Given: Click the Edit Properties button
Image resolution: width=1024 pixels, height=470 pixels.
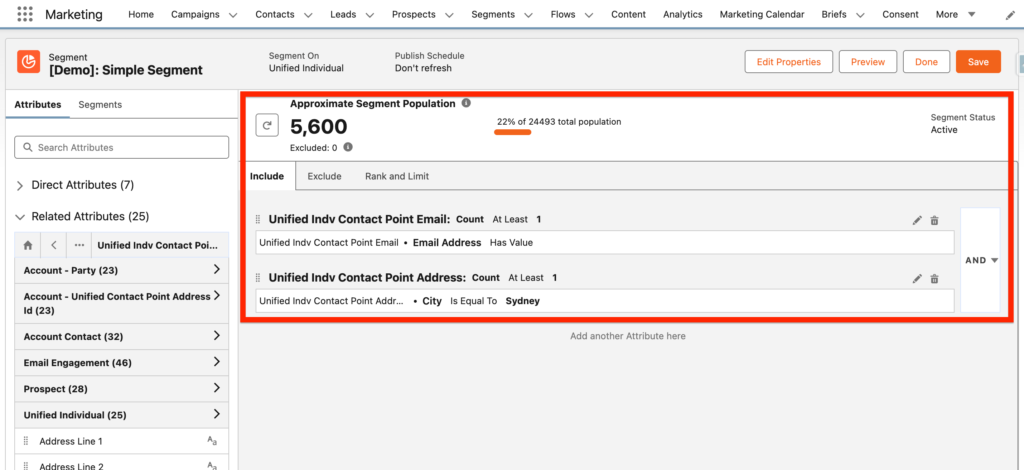Looking at the screenshot, I should pos(788,62).
